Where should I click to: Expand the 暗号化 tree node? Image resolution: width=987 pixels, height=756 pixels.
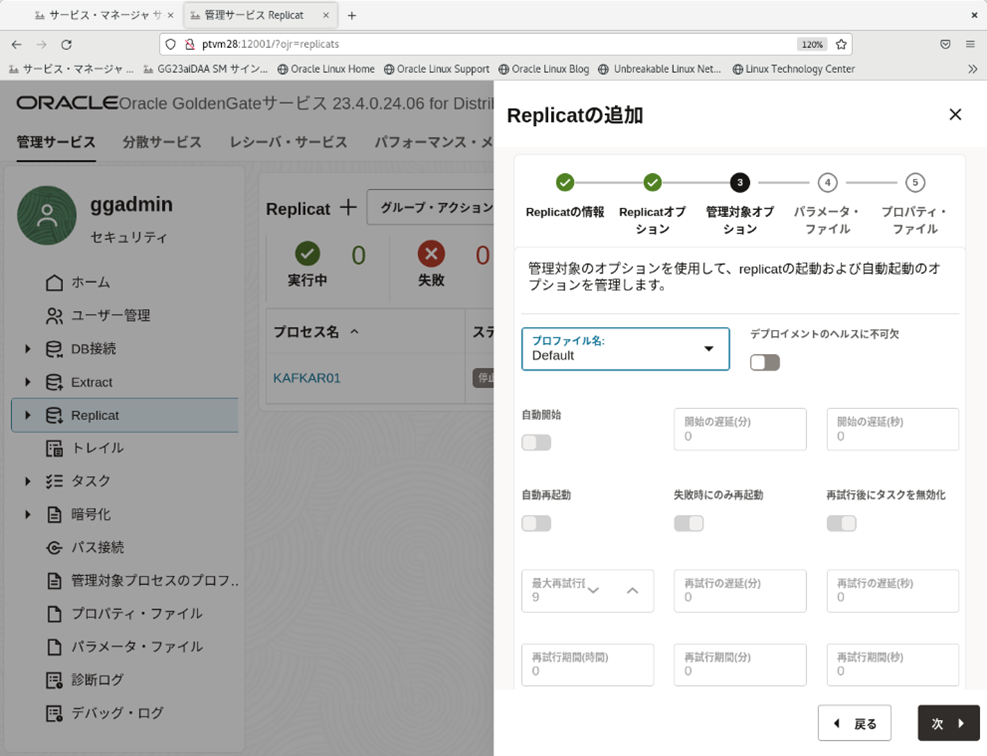[27, 514]
